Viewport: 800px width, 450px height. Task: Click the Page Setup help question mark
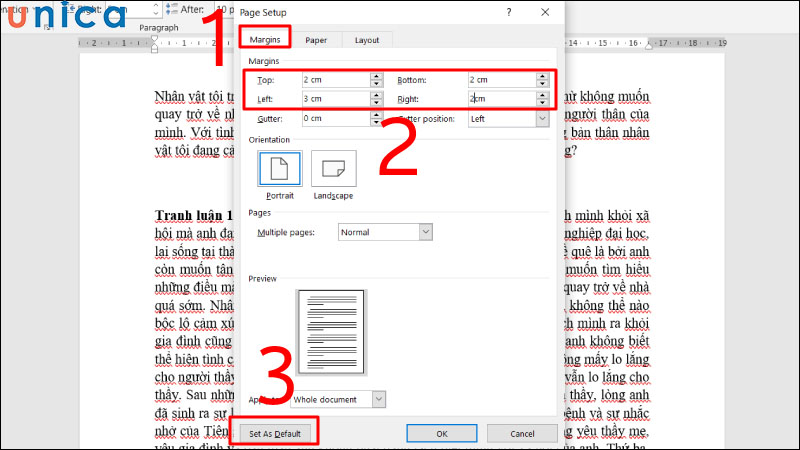(509, 12)
